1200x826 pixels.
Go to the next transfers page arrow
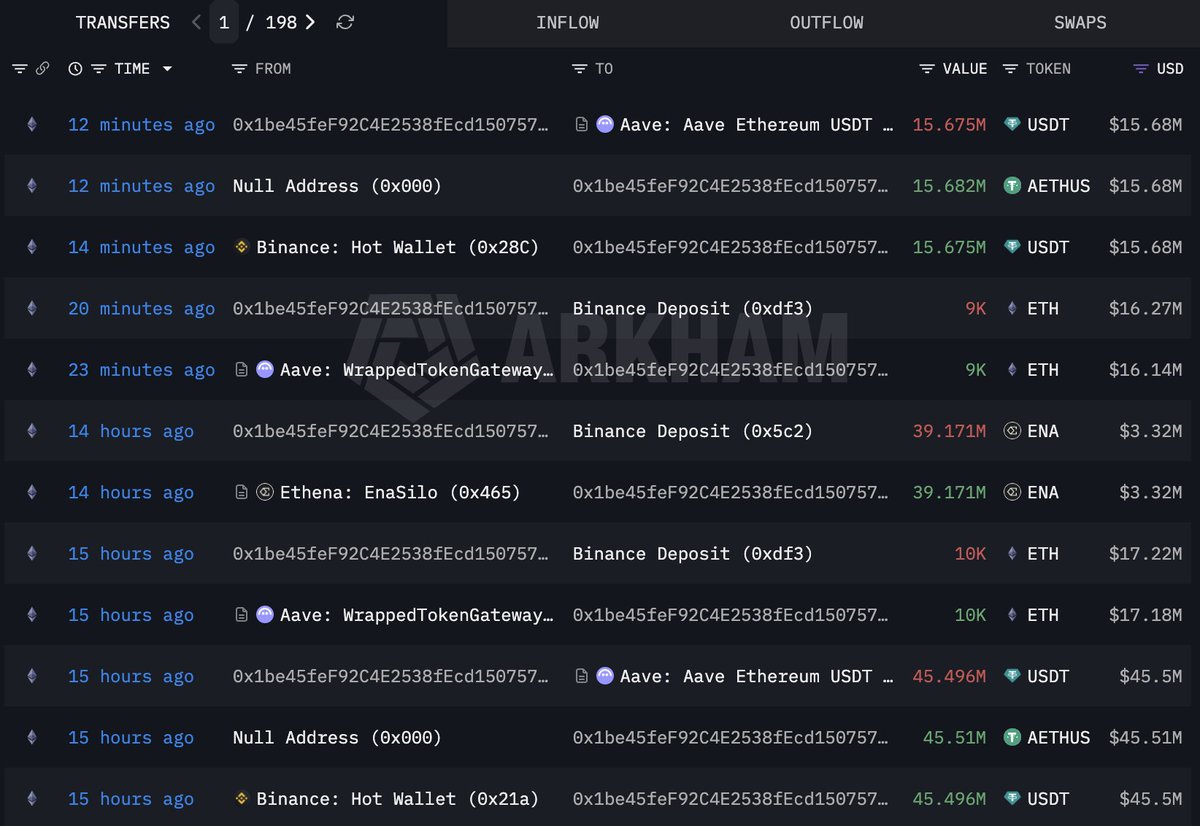tap(311, 22)
